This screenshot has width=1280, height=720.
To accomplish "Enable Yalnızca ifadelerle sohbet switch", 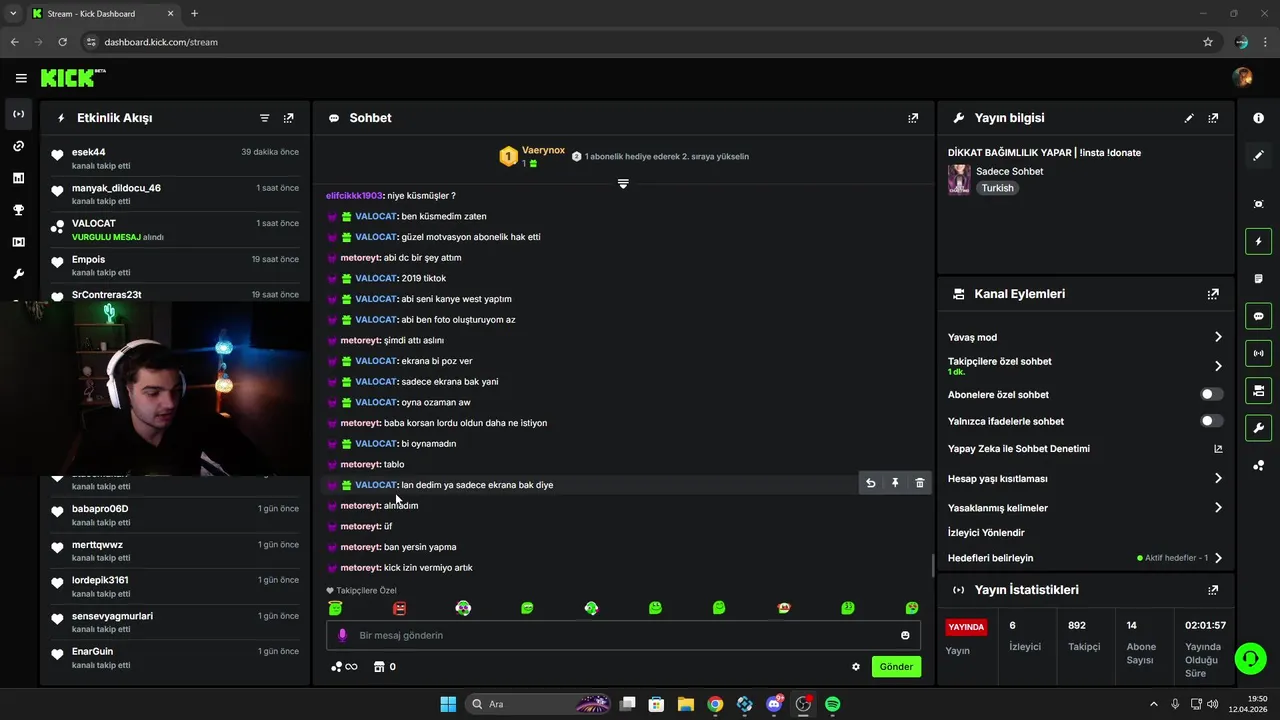I will click(1211, 421).
